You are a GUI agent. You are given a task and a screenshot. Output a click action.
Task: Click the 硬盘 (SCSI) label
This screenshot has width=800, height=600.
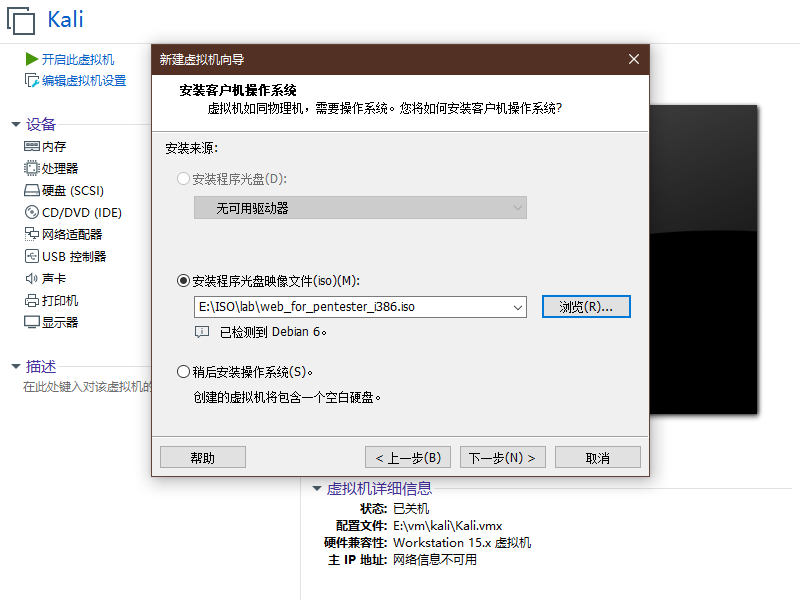(x=73, y=191)
